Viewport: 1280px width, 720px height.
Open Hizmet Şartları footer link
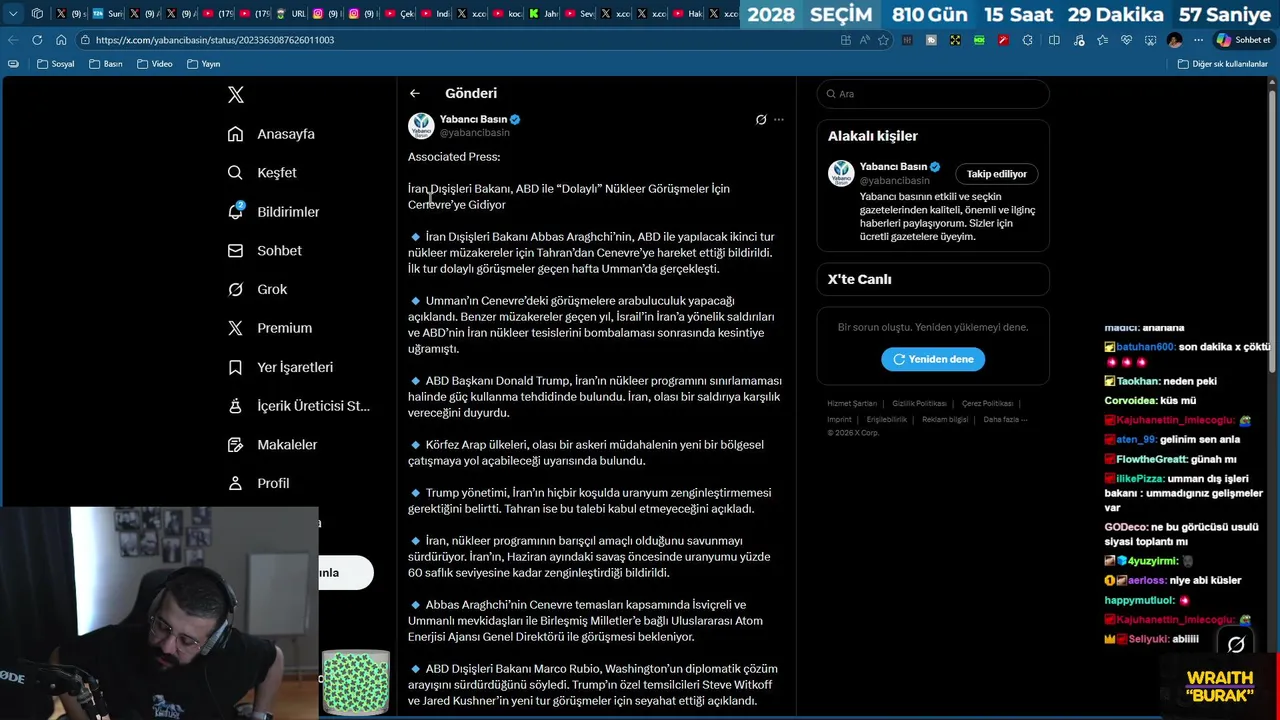tap(852, 404)
